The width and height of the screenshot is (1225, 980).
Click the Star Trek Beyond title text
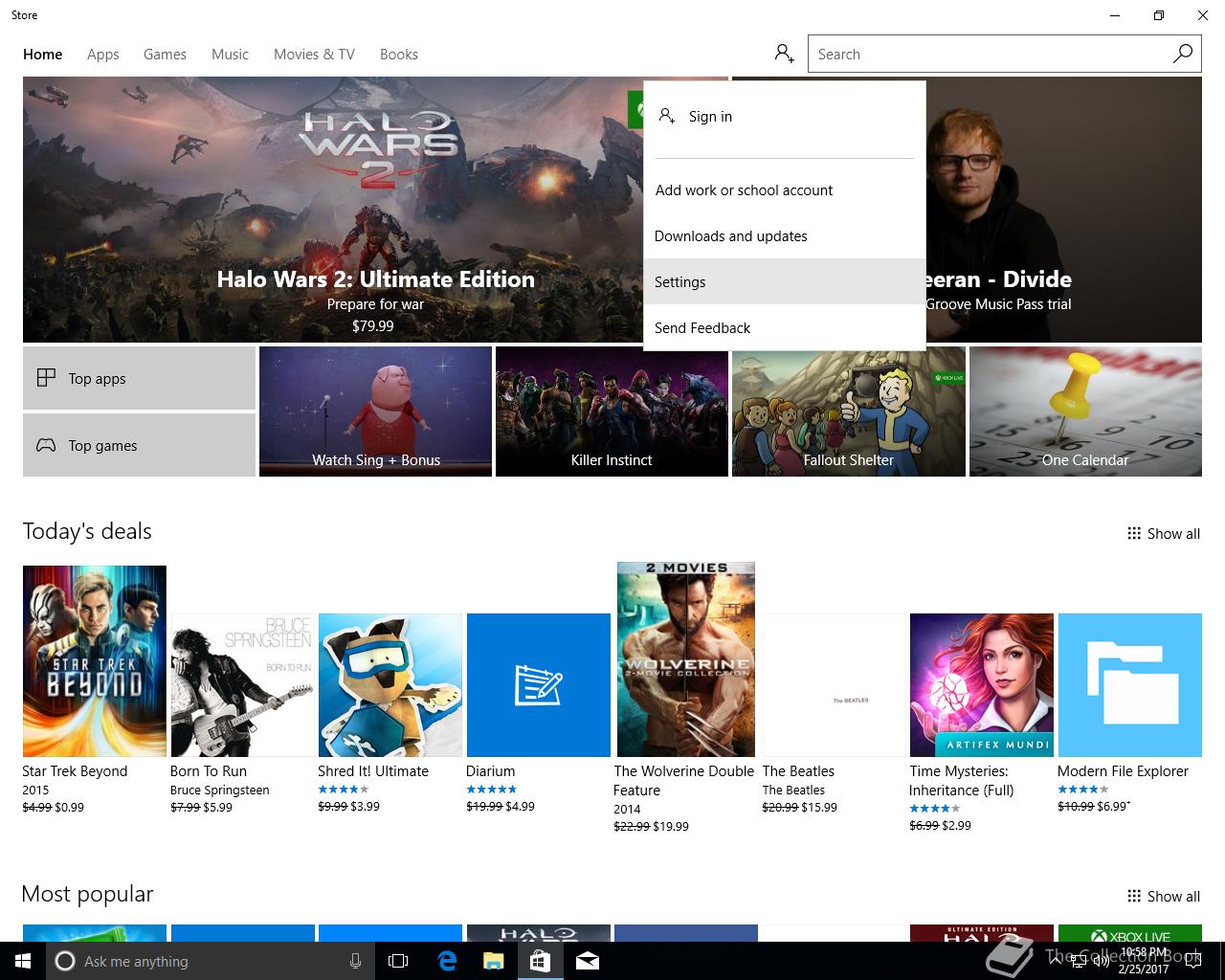point(75,771)
